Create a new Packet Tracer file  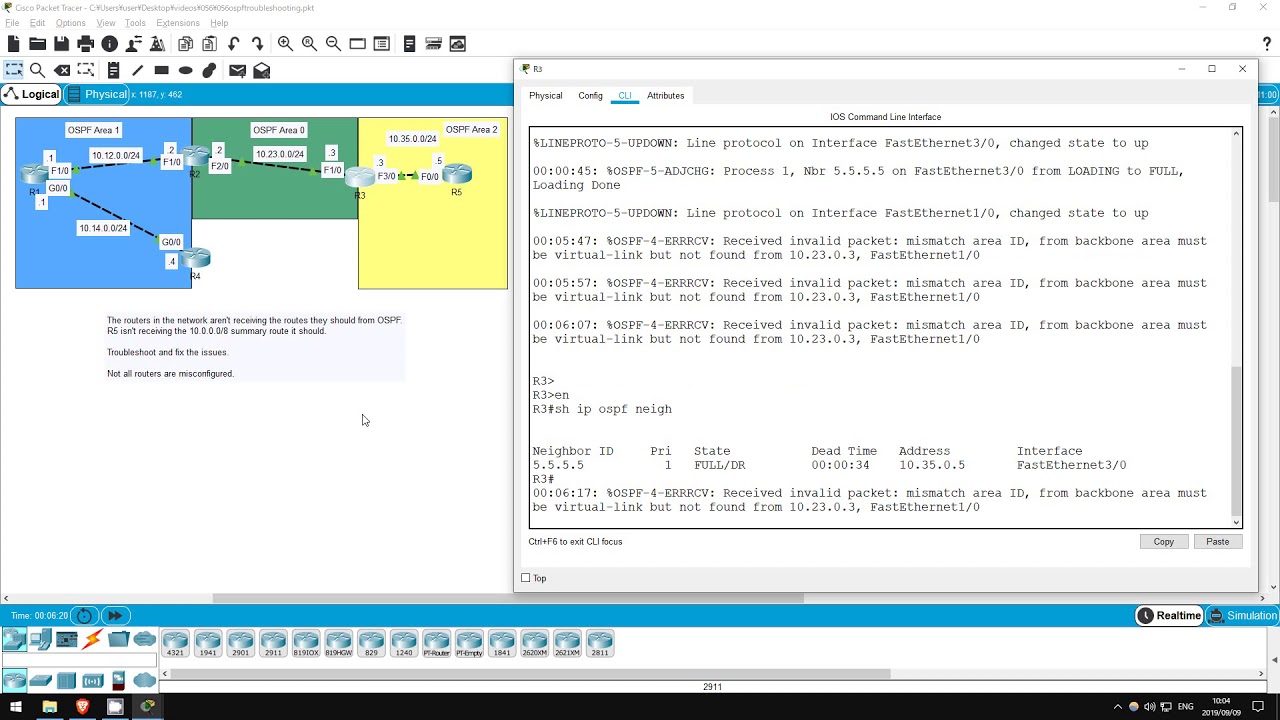point(13,44)
